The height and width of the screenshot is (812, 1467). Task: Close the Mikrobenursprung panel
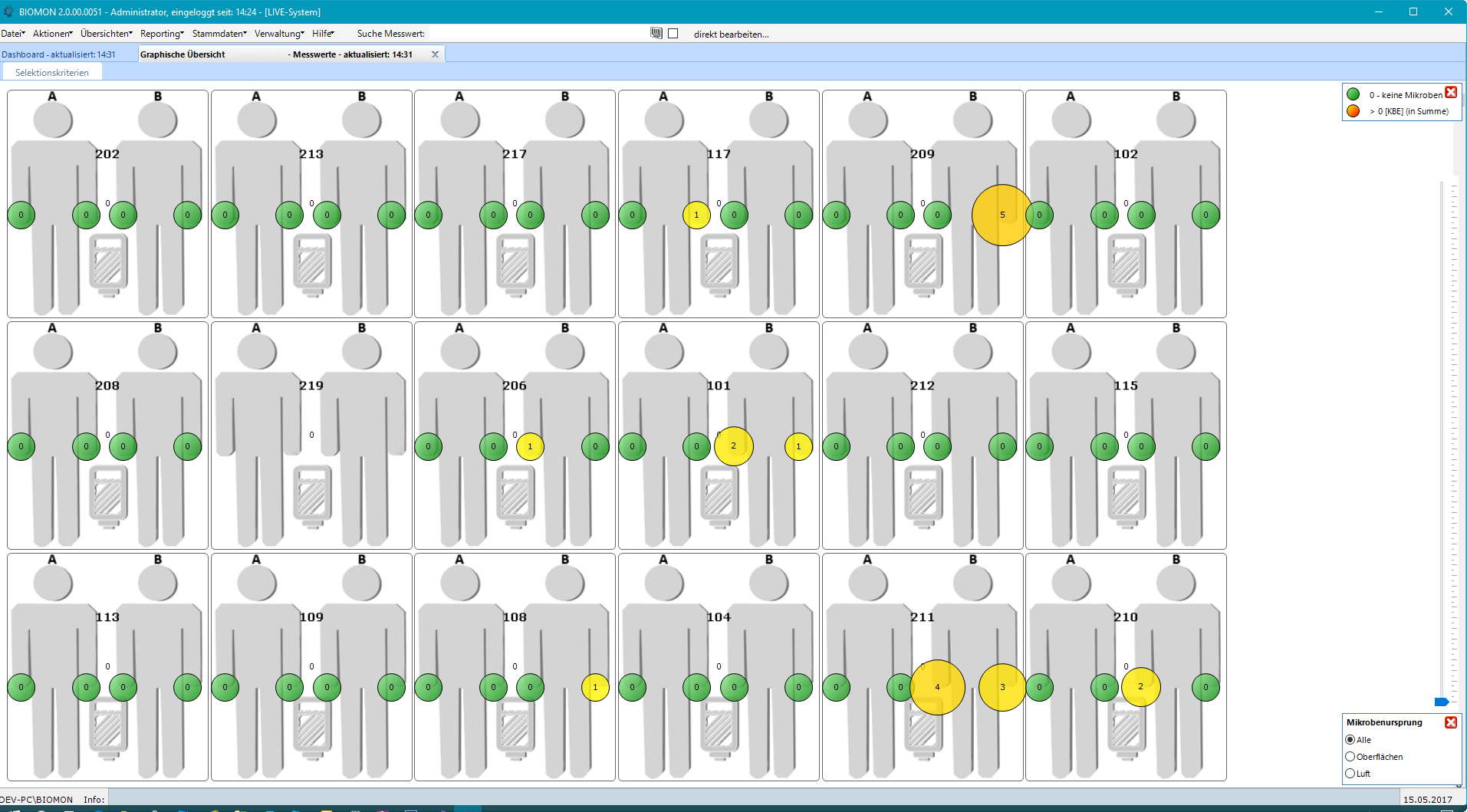1451,722
